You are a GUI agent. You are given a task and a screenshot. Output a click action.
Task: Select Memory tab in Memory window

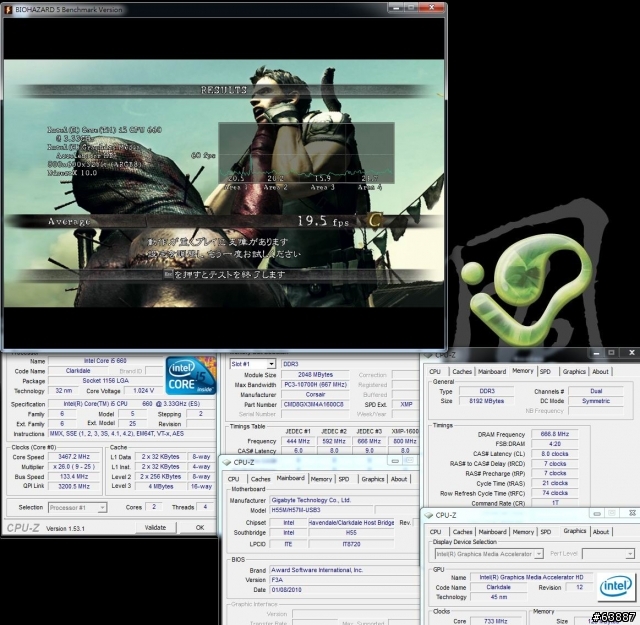523,371
